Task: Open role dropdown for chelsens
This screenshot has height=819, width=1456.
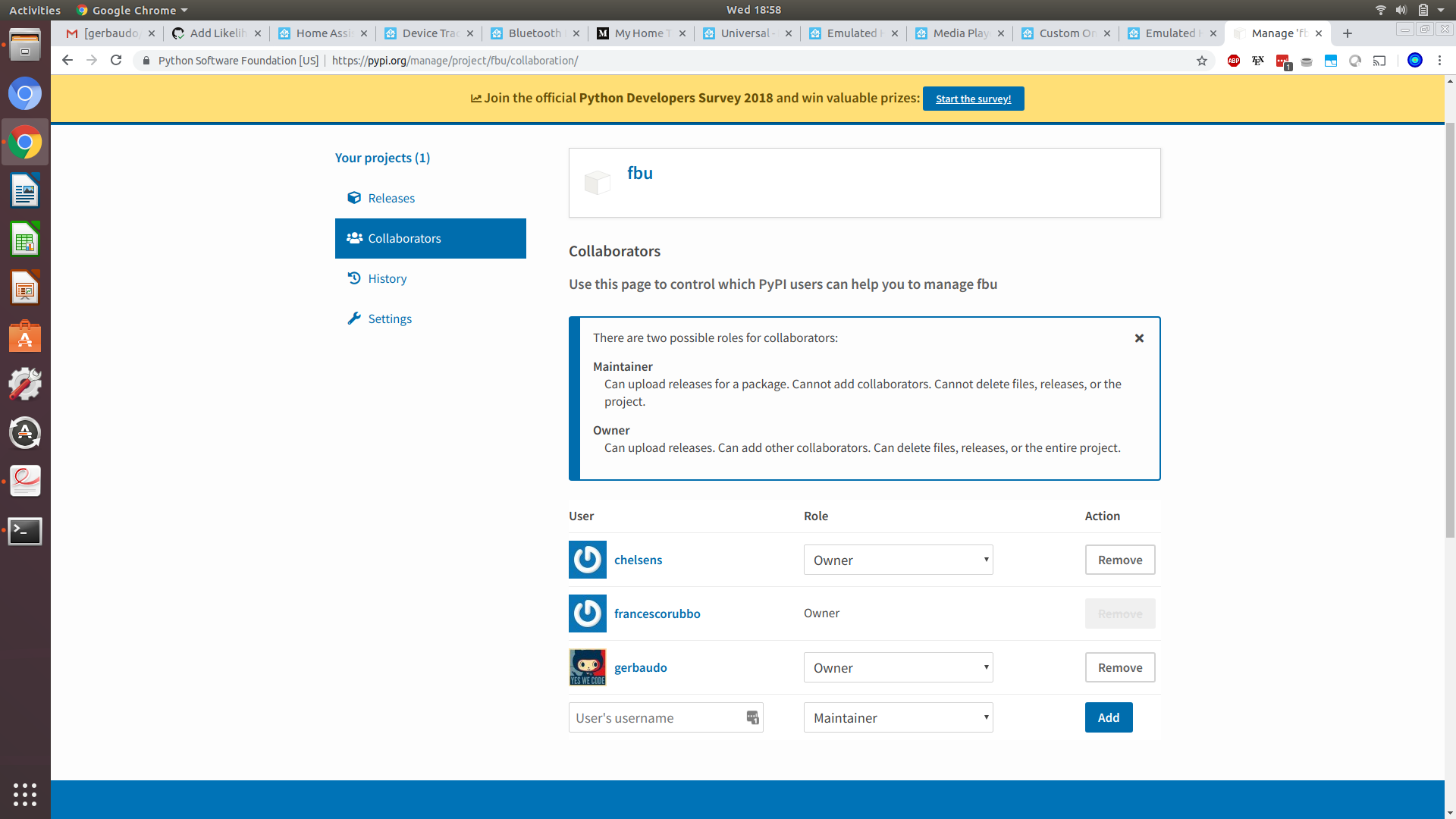Action: tap(898, 560)
